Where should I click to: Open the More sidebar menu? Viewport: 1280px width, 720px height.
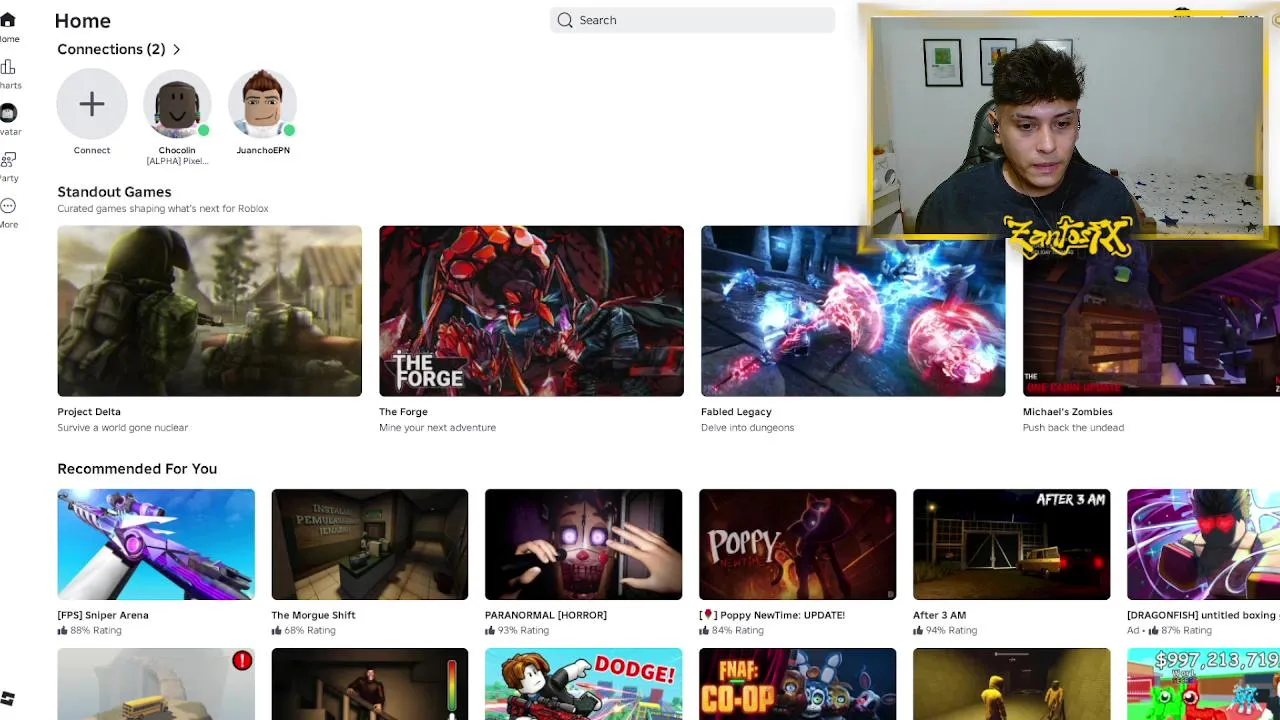pos(8,206)
